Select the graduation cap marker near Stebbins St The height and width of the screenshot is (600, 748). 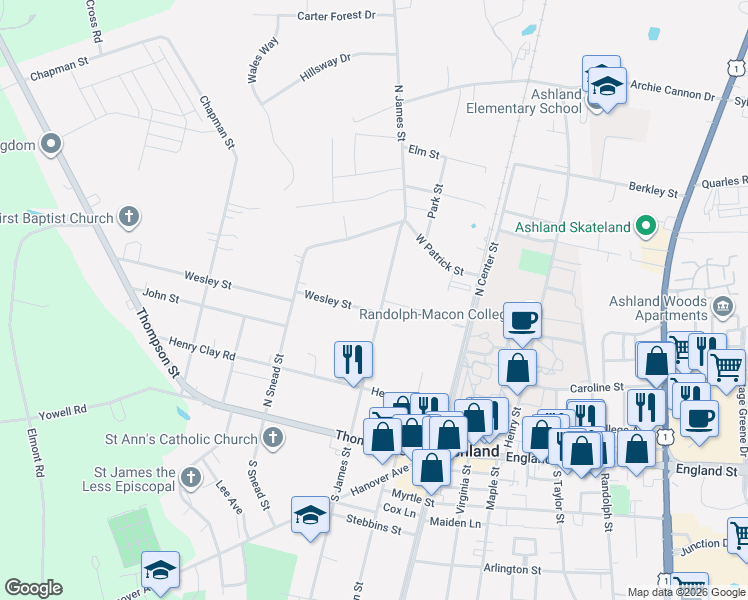pos(310,516)
